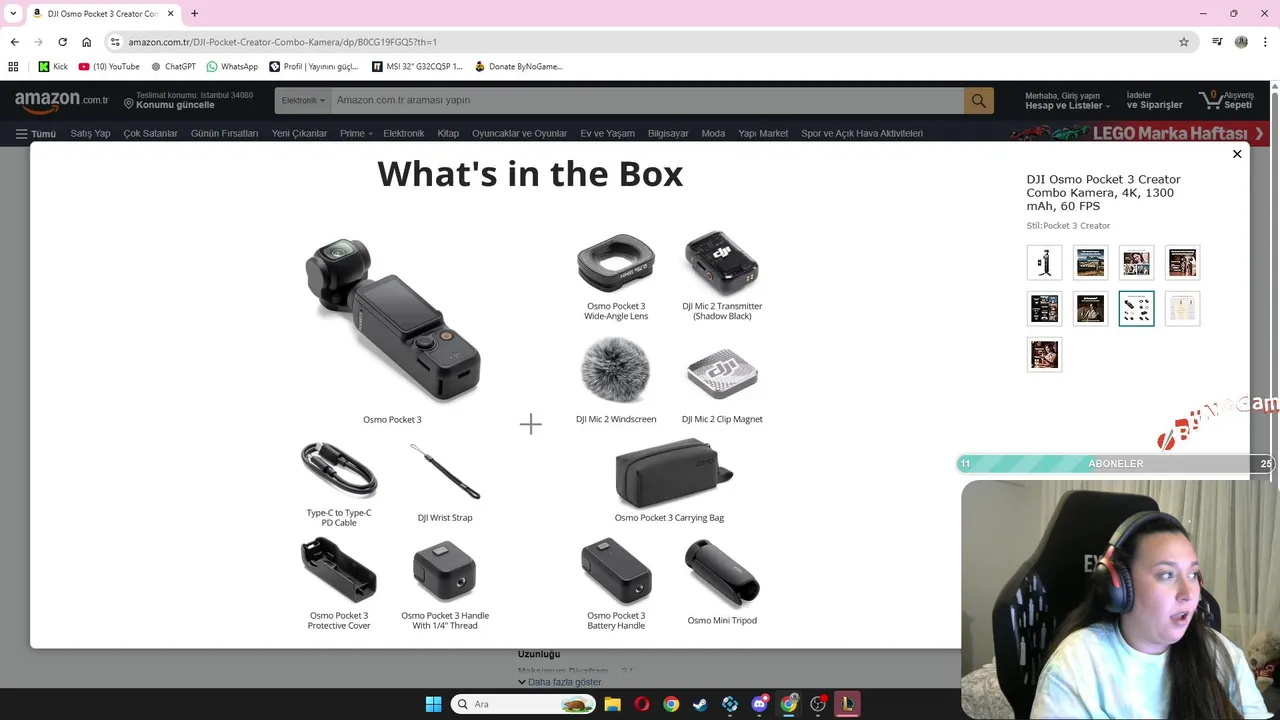Open the media control icon in Chrome toolbar
Screen dimensions: 1280x720
[x=1217, y=42]
